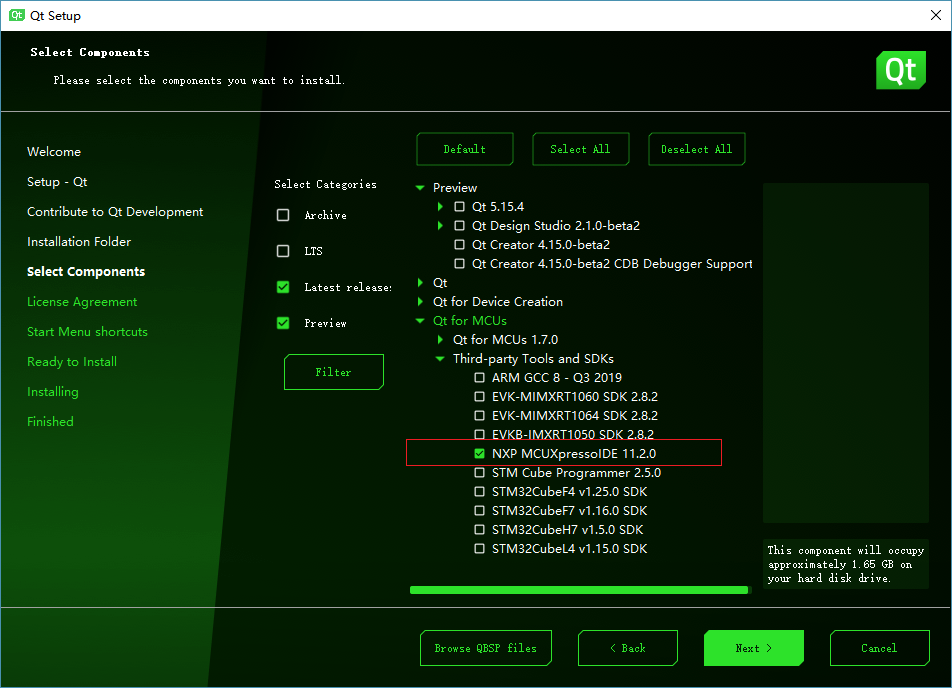Check EVK-MIMXRT1064 SDK 2.8.2

coord(480,415)
